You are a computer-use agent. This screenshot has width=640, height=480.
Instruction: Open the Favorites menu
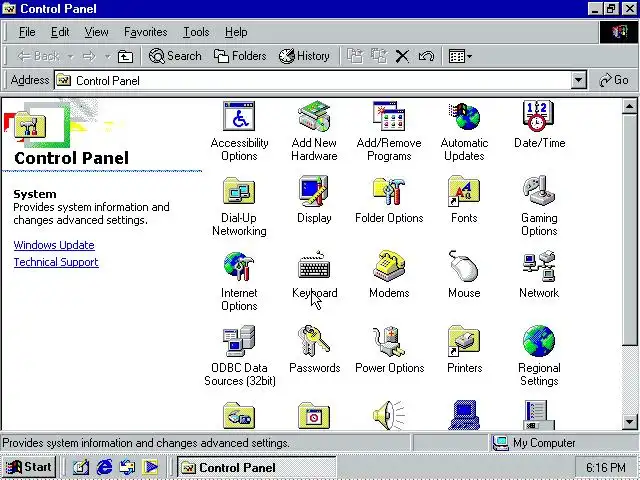point(146,32)
